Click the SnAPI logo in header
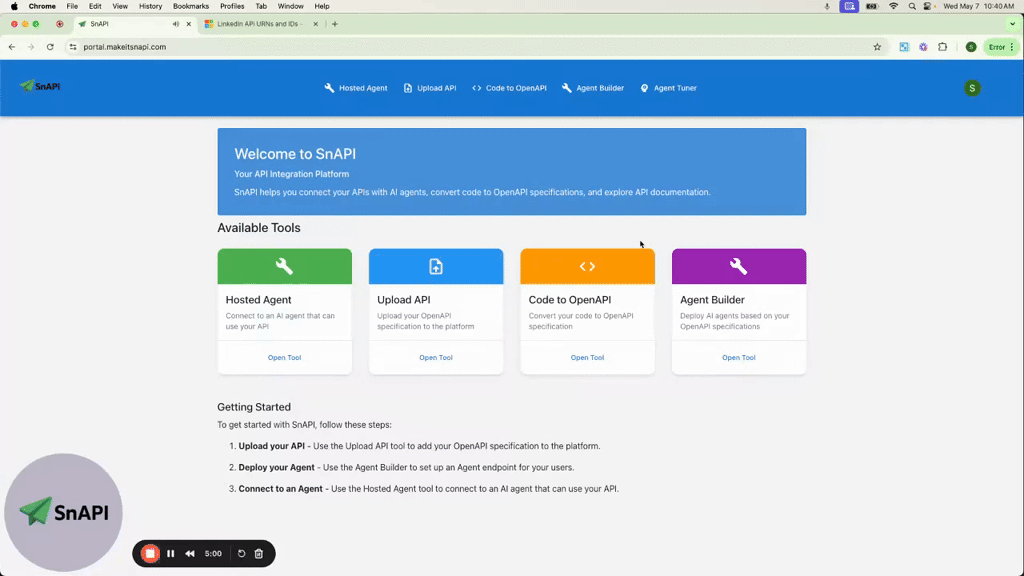This screenshot has width=1024, height=576. pyautogui.click(x=40, y=86)
